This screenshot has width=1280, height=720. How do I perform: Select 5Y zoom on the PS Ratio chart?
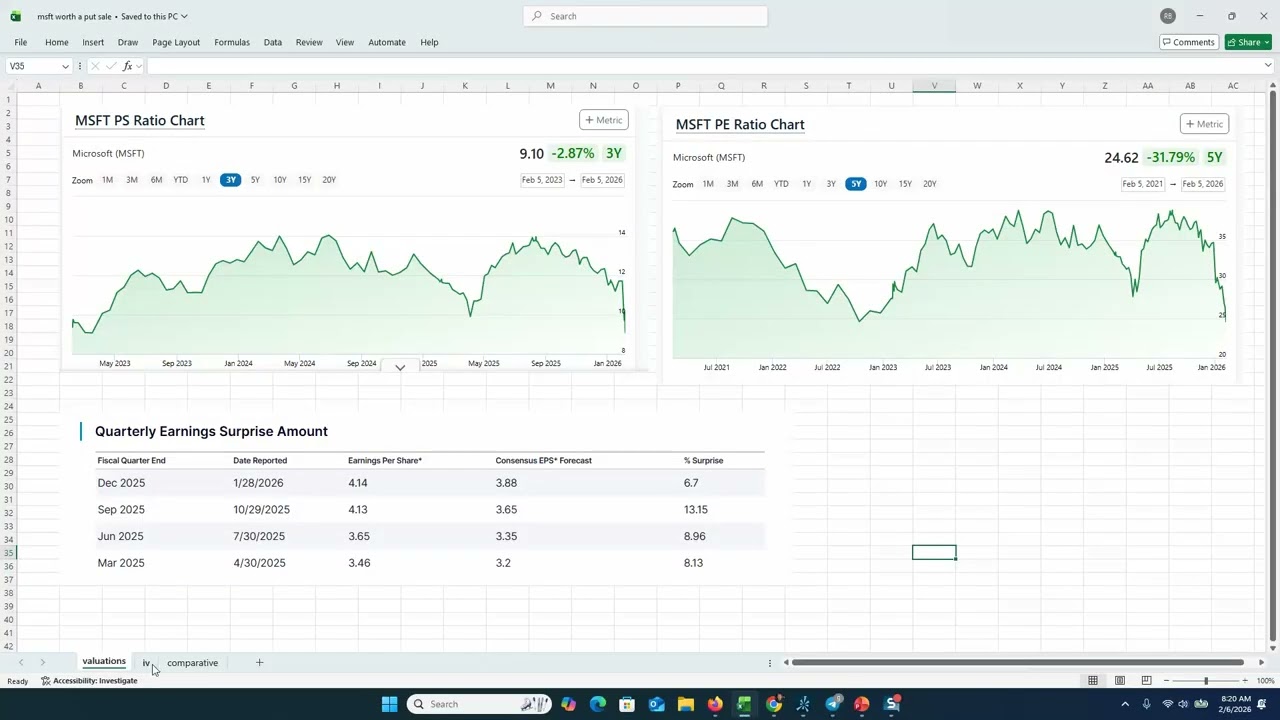coord(255,180)
